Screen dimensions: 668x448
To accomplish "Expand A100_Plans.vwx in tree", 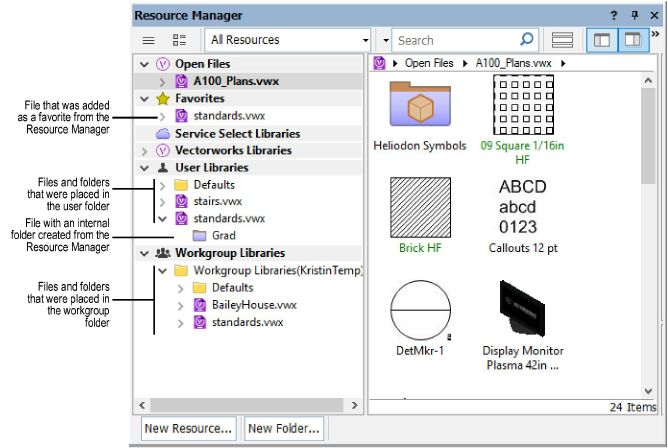I will point(162,81).
